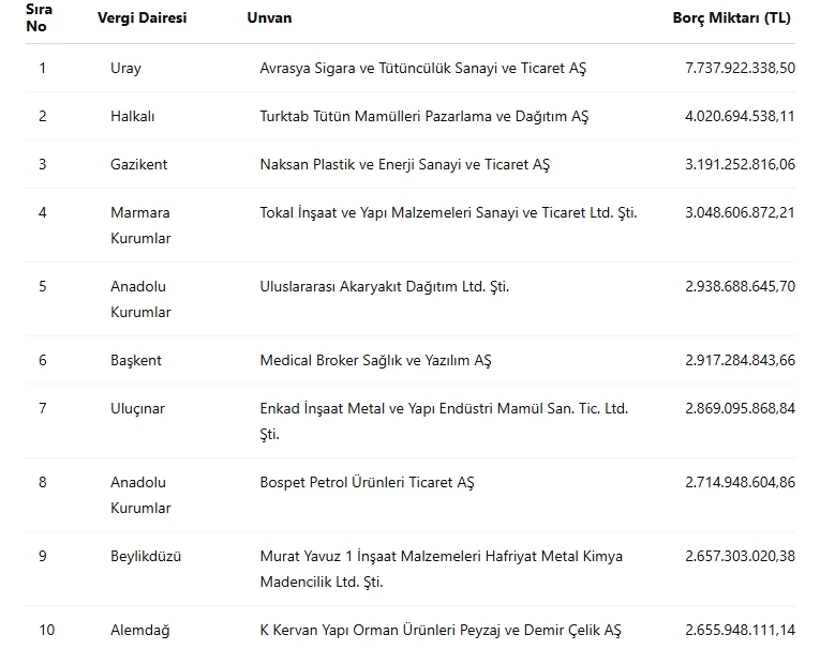Click the Vergi Dairesi column header

(x=142, y=18)
